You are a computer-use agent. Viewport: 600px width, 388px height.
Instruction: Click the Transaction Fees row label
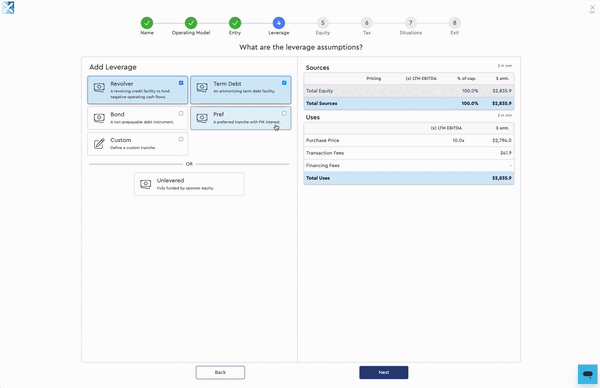click(x=325, y=153)
